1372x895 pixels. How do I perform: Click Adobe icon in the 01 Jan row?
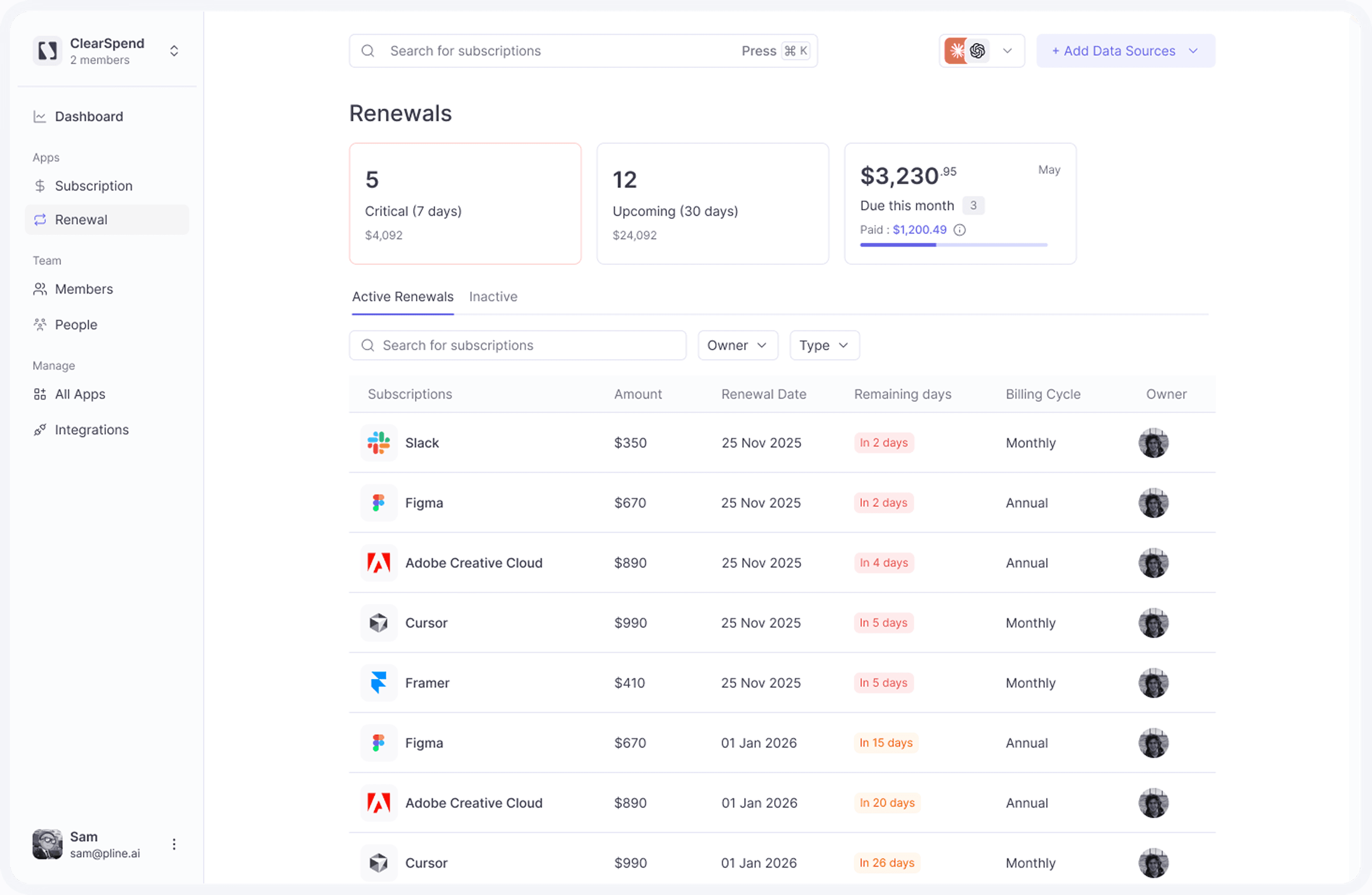[x=379, y=803]
